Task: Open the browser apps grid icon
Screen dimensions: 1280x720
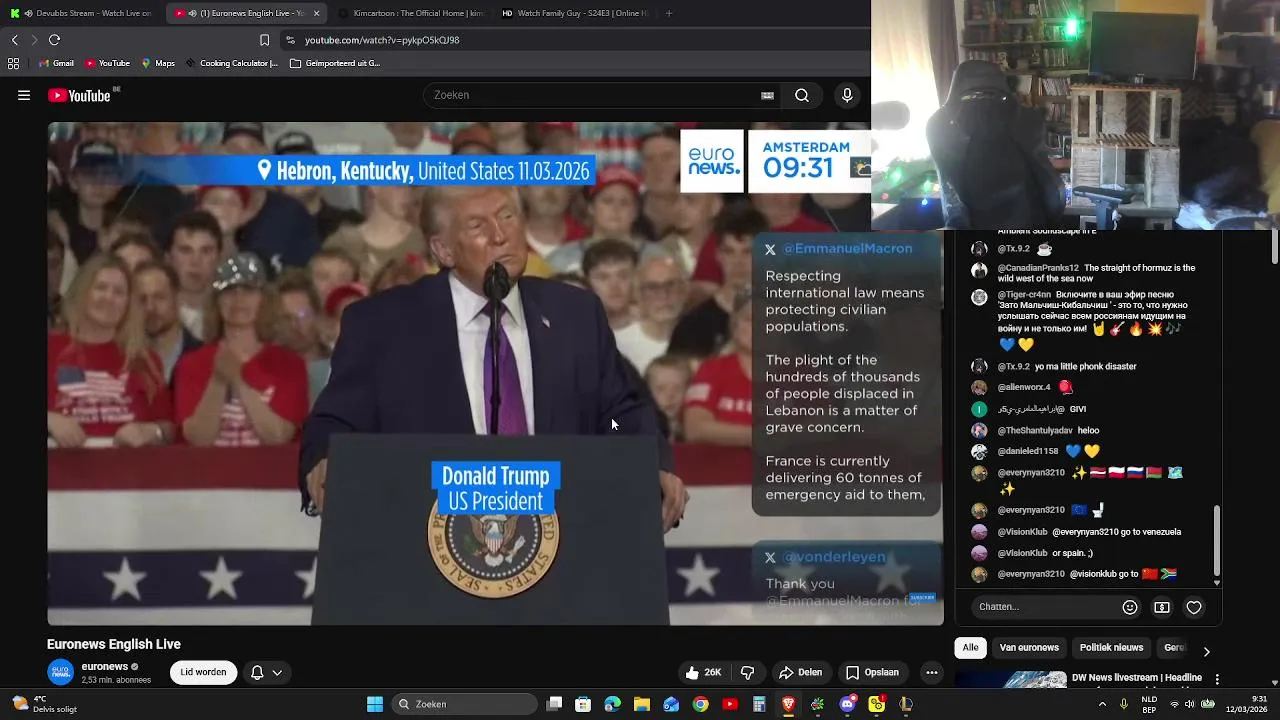Action: (x=13, y=63)
